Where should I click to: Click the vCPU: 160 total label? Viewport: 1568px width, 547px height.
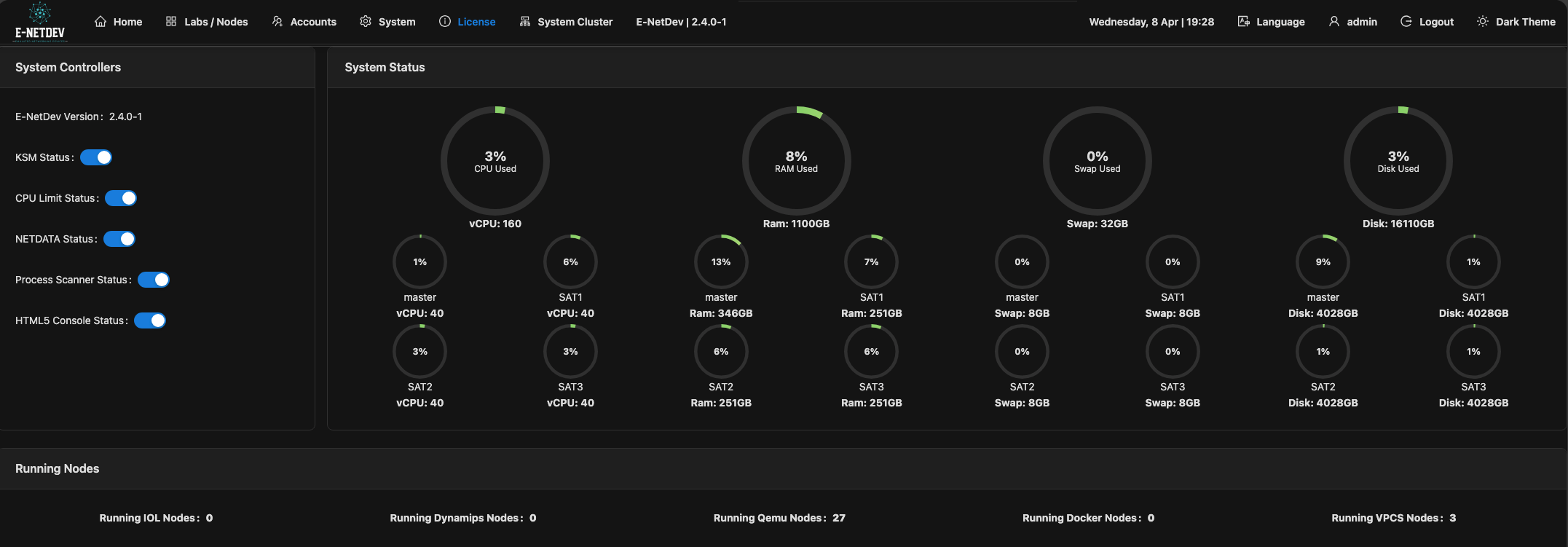(495, 224)
